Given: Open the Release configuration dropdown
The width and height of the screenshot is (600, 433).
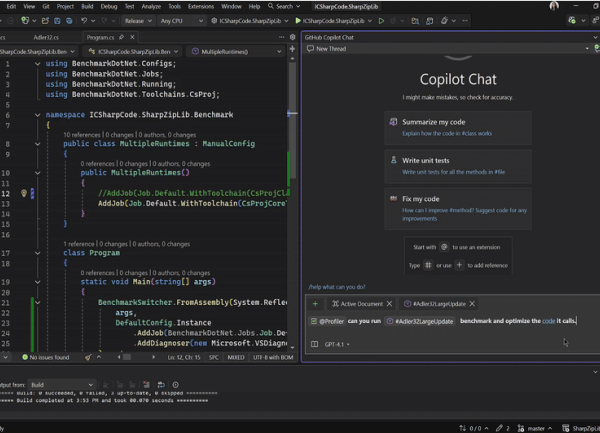Looking at the screenshot, I should (138, 21).
